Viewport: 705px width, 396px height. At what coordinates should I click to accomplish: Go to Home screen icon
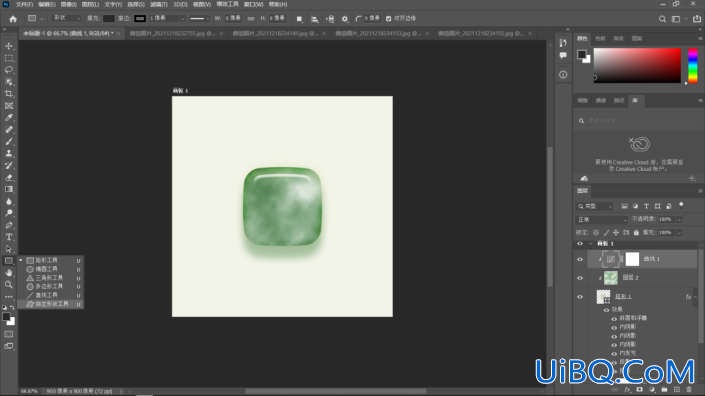pyautogui.click(x=13, y=19)
